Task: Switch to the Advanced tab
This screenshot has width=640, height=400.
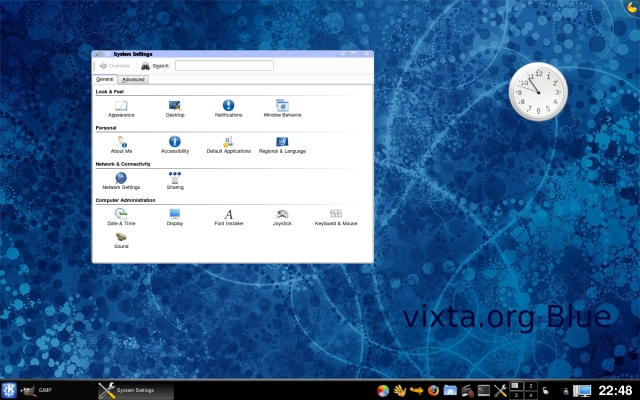Action: click(133, 80)
